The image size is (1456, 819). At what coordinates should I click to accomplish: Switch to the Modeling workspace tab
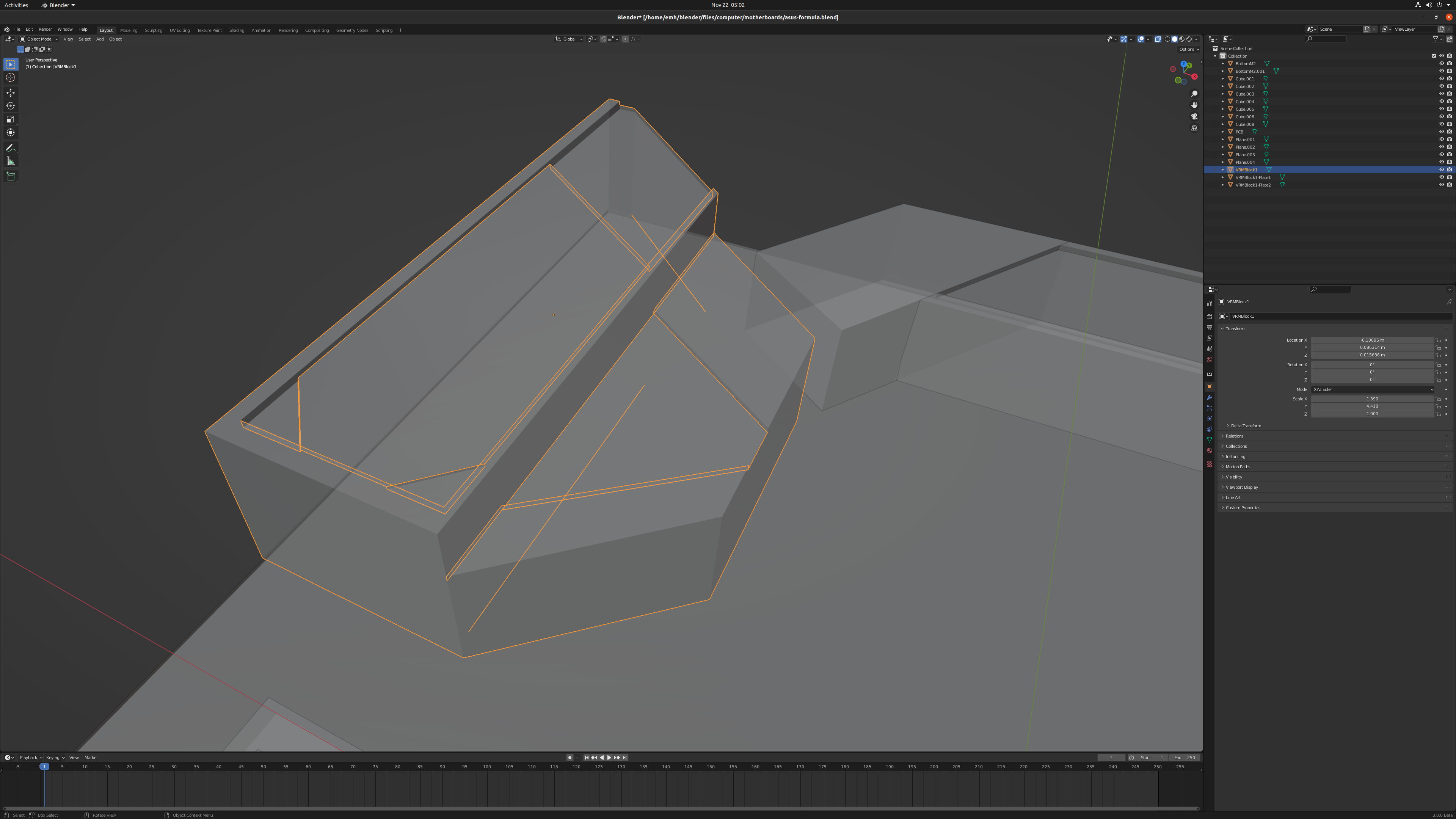129,30
